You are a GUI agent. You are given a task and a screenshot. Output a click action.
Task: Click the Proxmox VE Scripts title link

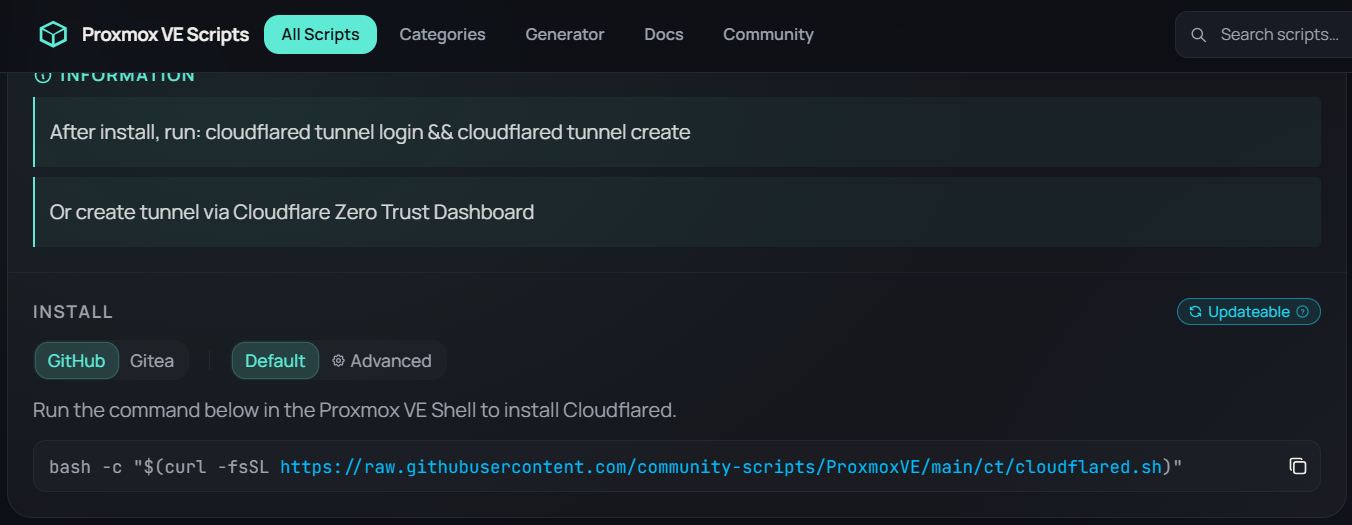[x=165, y=35]
